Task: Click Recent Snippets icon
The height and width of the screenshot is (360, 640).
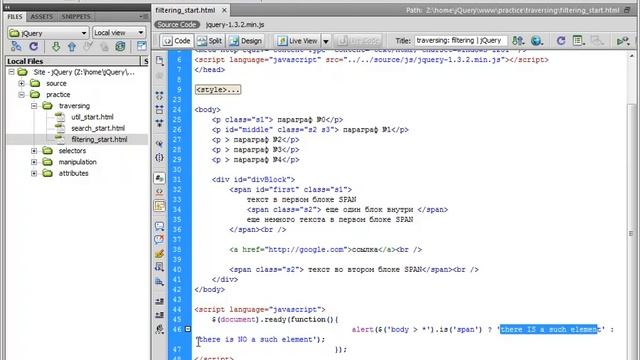Action: click(x=160, y=267)
